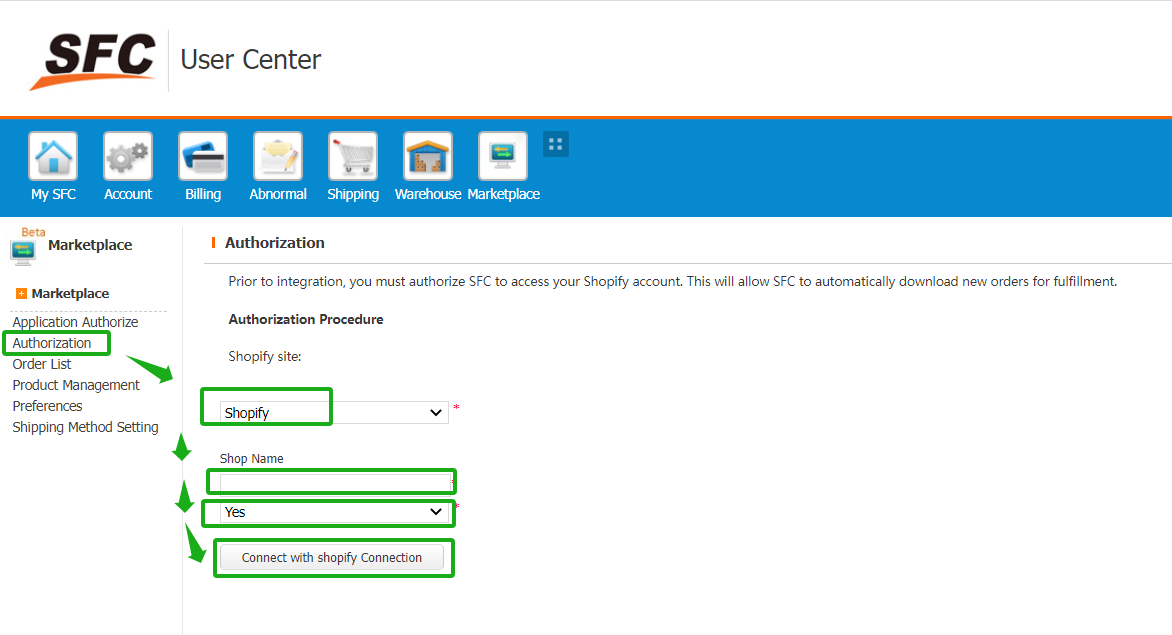Open Product Management in sidebar
1172x635 pixels.
76,385
